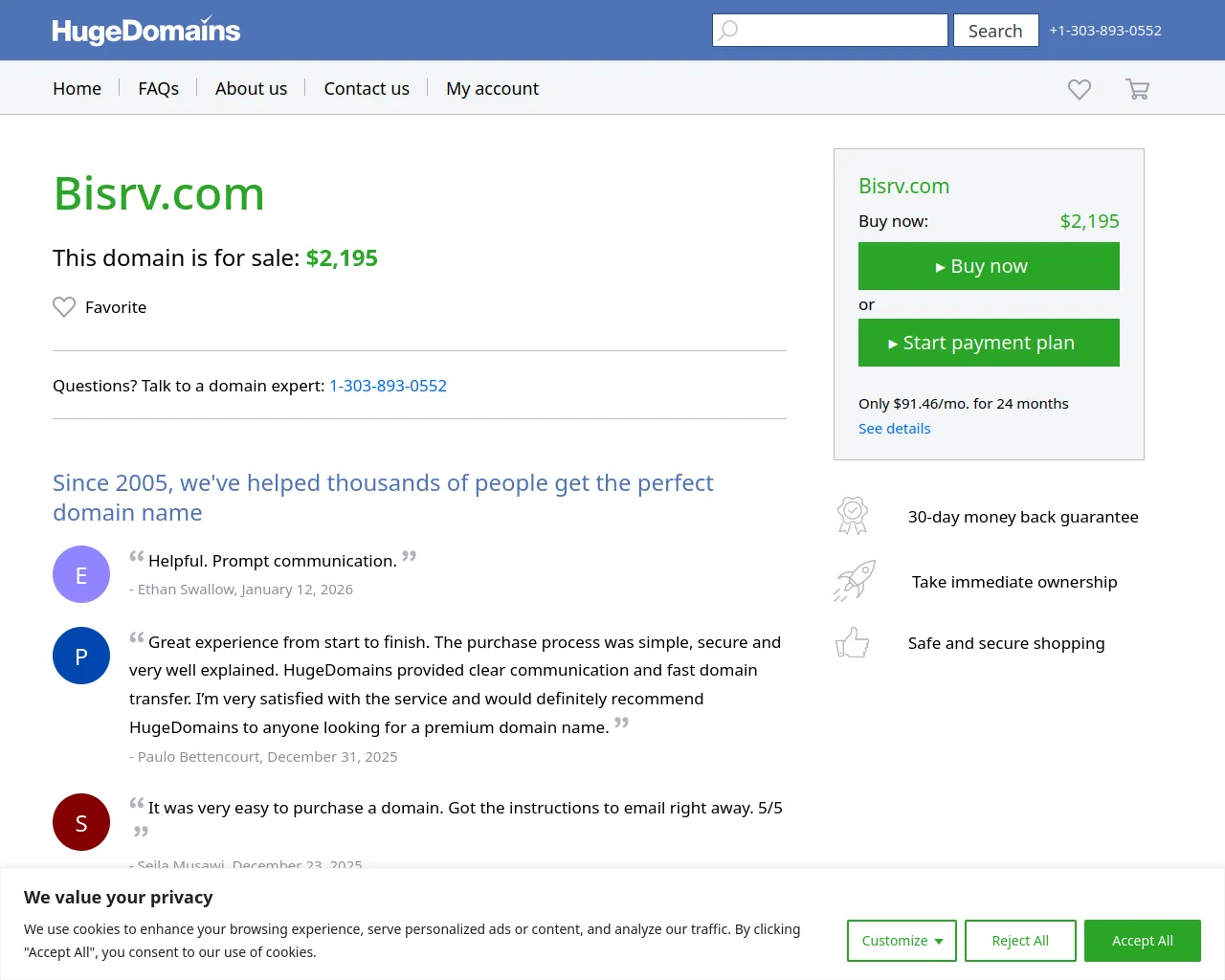Click the 30-day money back guarantee badge icon
Image resolution: width=1225 pixels, height=980 pixels.
coord(852,516)
